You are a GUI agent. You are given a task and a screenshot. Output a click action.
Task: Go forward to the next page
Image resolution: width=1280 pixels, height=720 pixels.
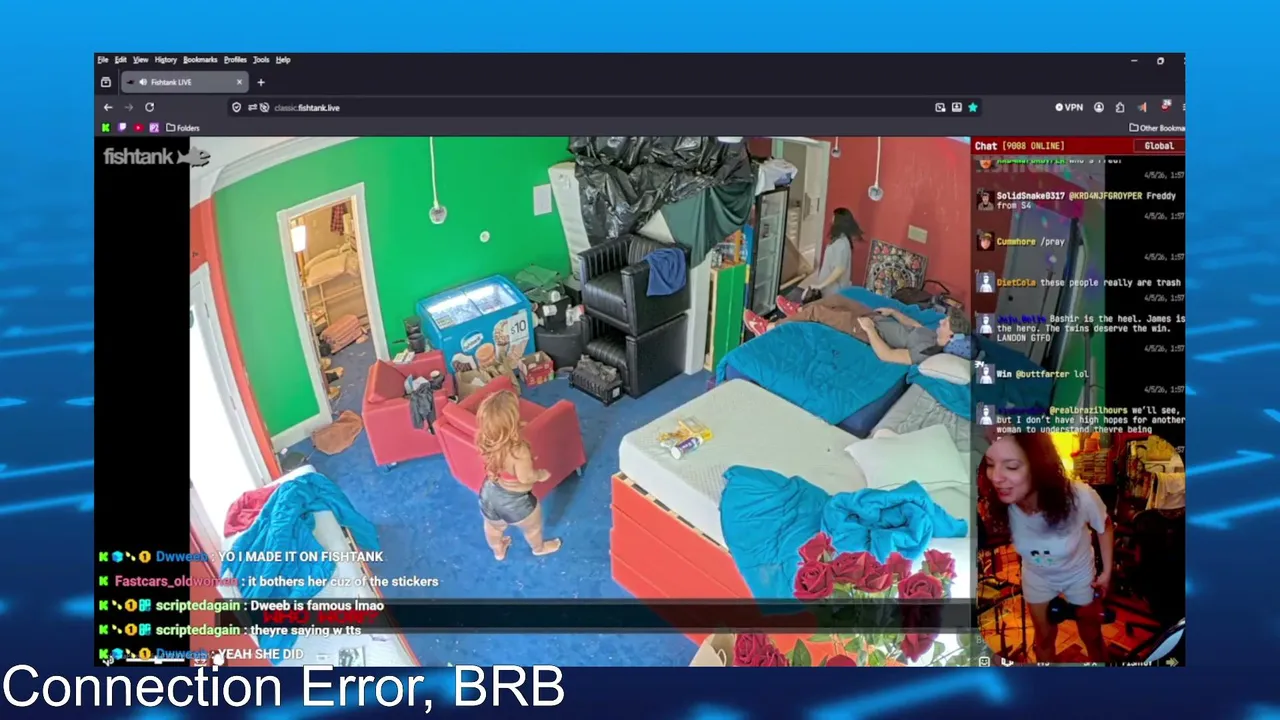128,107
